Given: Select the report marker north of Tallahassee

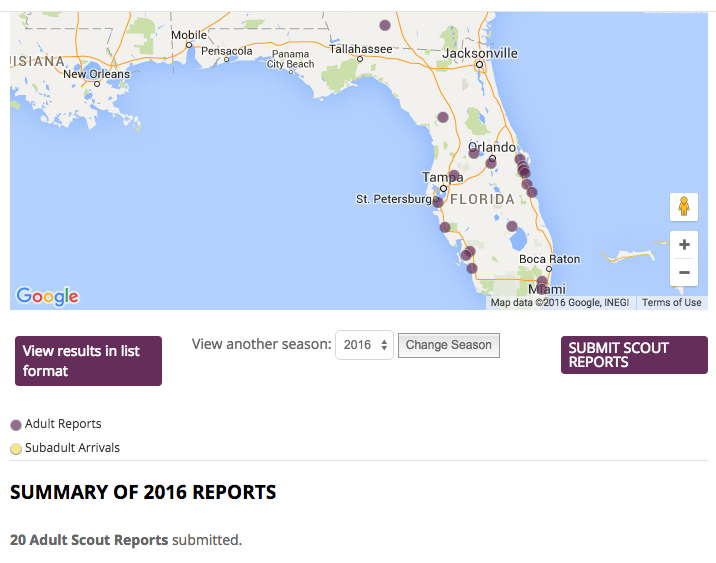Looking at the screenshot, I should 385,25.
